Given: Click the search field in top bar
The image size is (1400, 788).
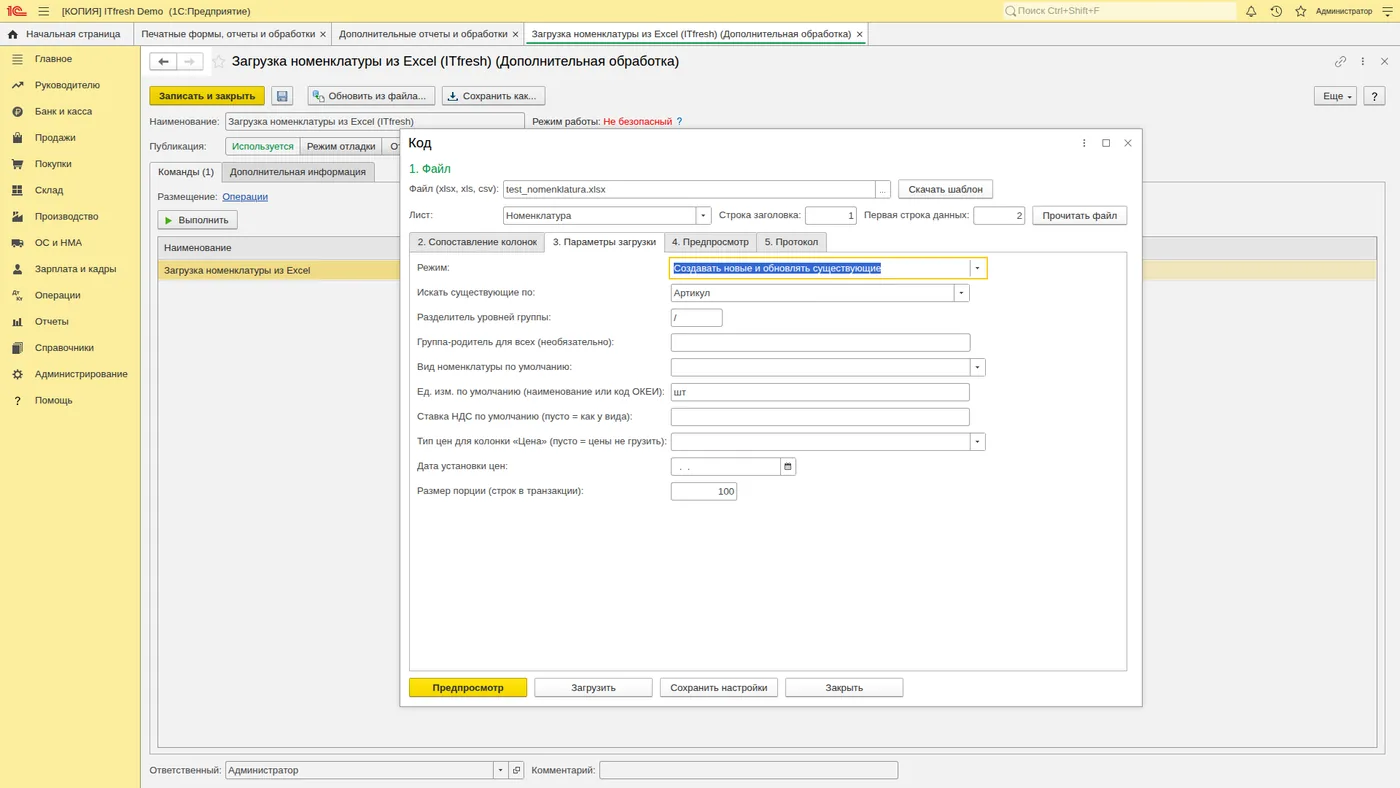Looking at the screenshot, I should coord(1120,11).
